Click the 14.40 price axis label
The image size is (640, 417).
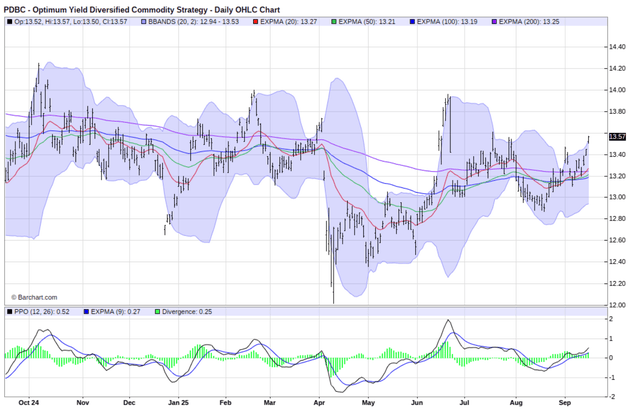(x=617, y=47)
